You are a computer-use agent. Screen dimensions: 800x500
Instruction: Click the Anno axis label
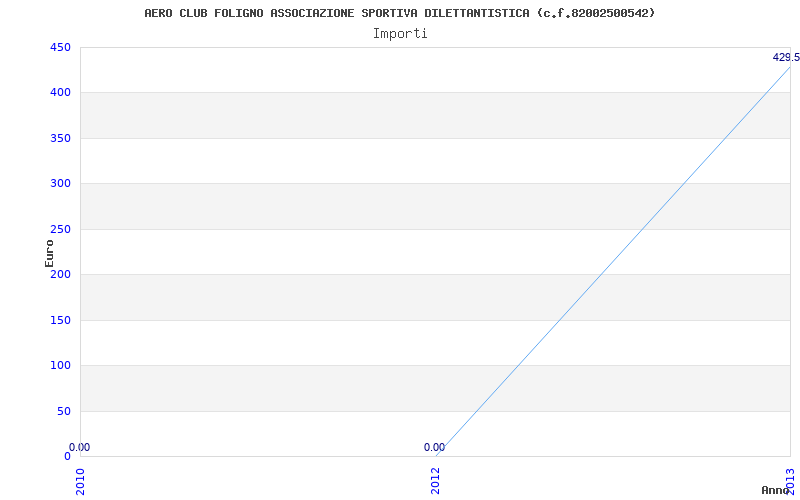coord(775,490)
